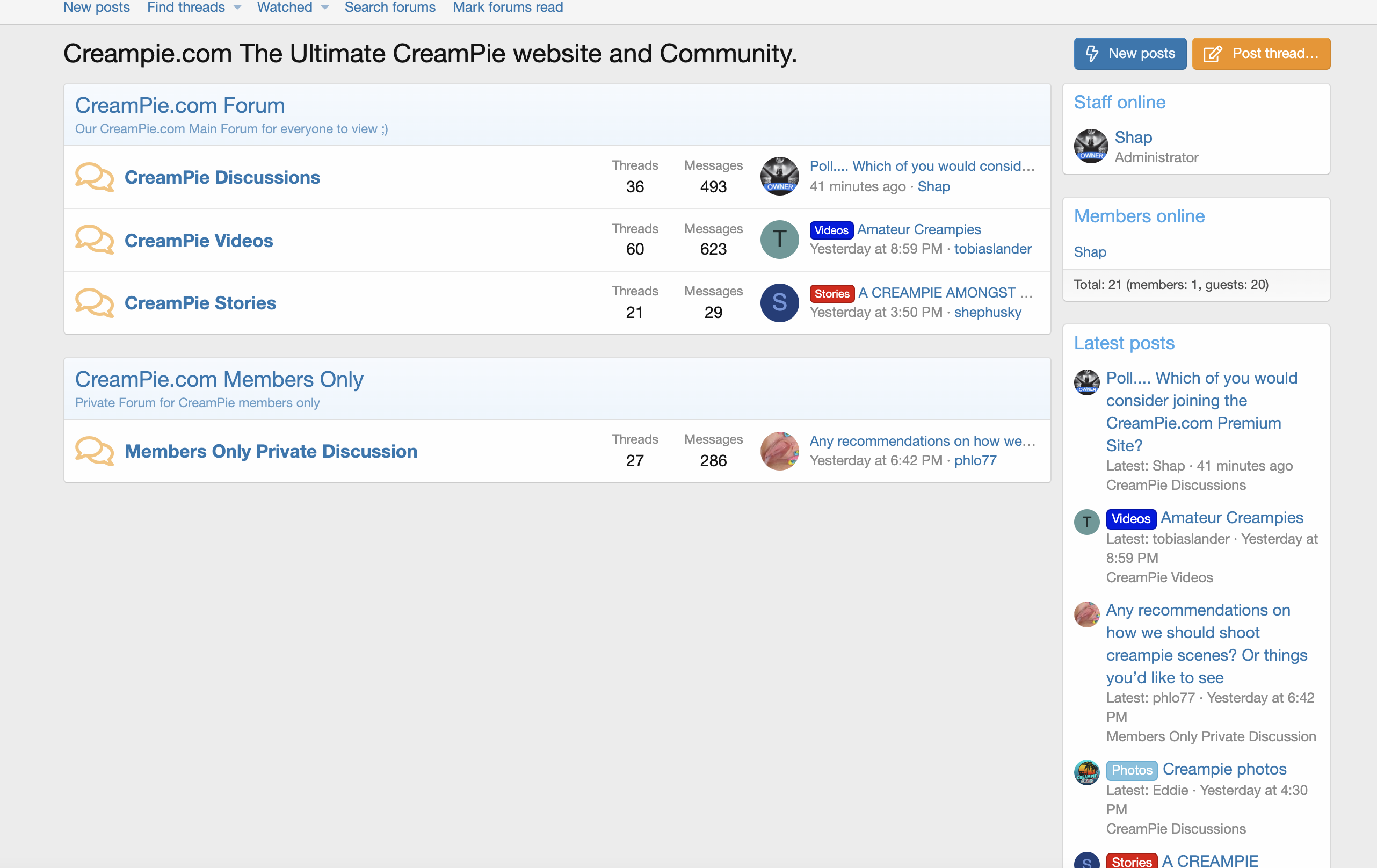Viewport: 1377px width, 868px height.
Task: Click the Videos prefix tag in Videos row
Action: coord(831,230)
